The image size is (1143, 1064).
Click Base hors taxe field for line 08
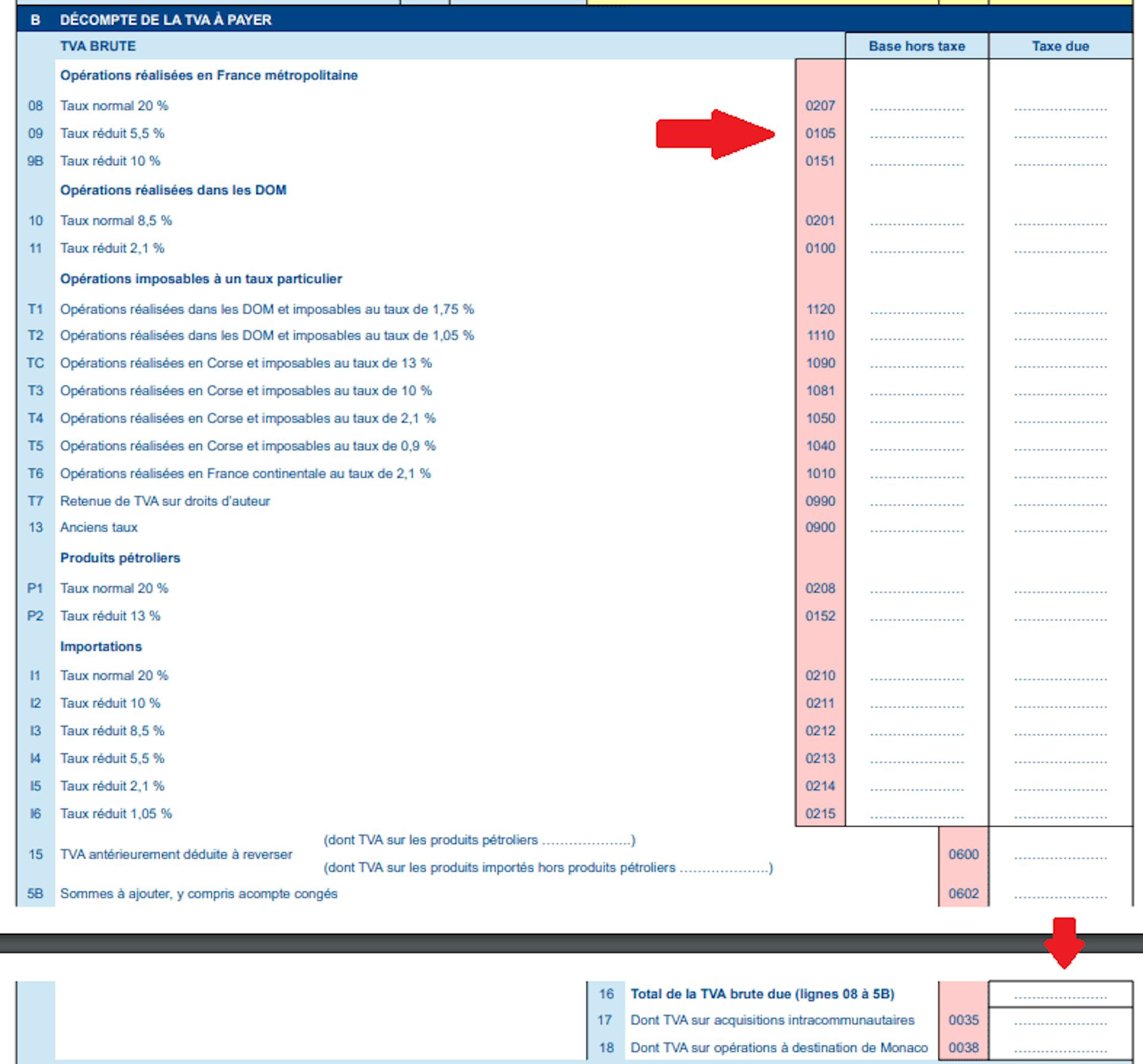pyautogui.click(x=917, y=107)
